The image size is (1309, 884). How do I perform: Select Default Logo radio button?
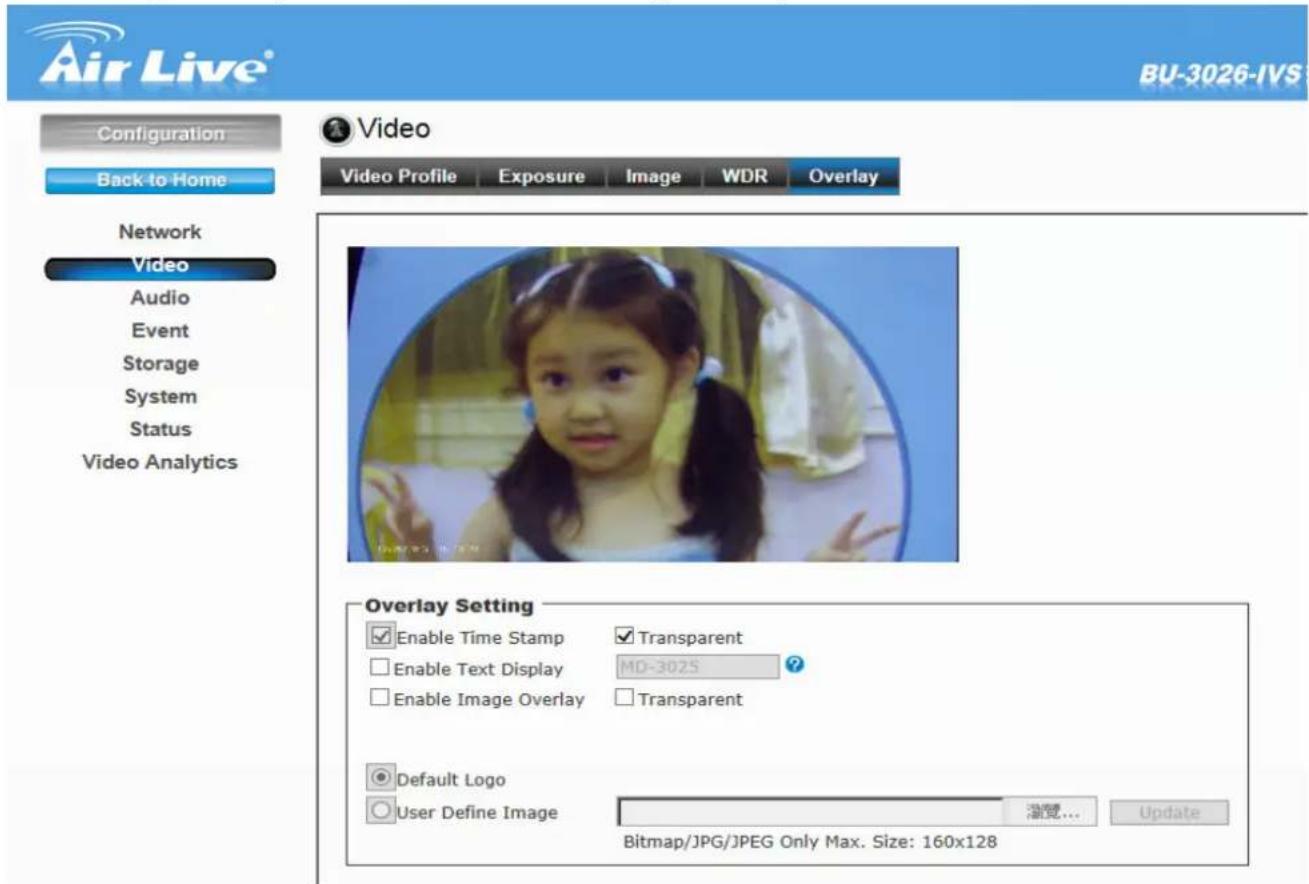(381, 779)
